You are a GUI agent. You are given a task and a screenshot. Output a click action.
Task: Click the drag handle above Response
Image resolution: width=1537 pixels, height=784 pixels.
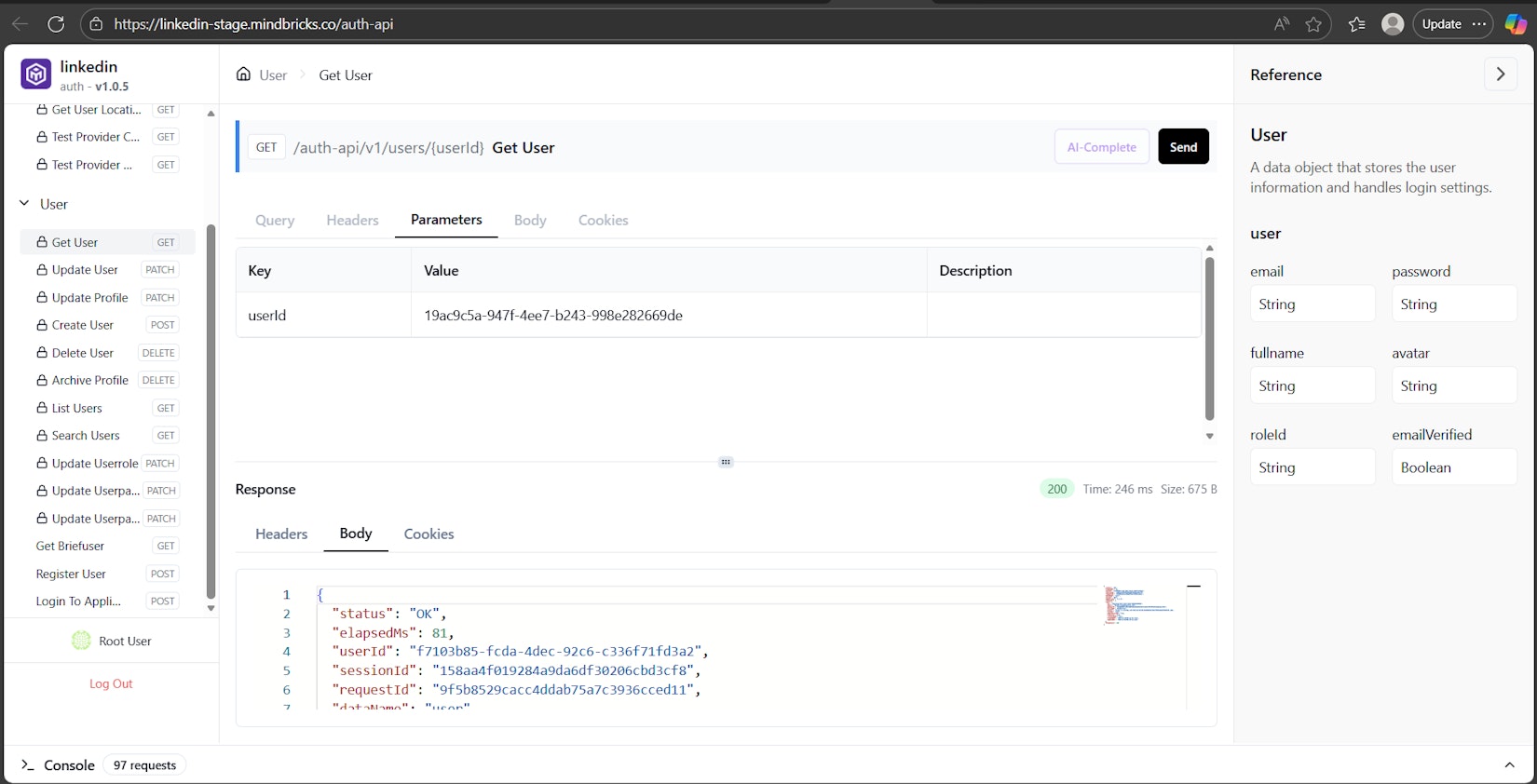726,462
